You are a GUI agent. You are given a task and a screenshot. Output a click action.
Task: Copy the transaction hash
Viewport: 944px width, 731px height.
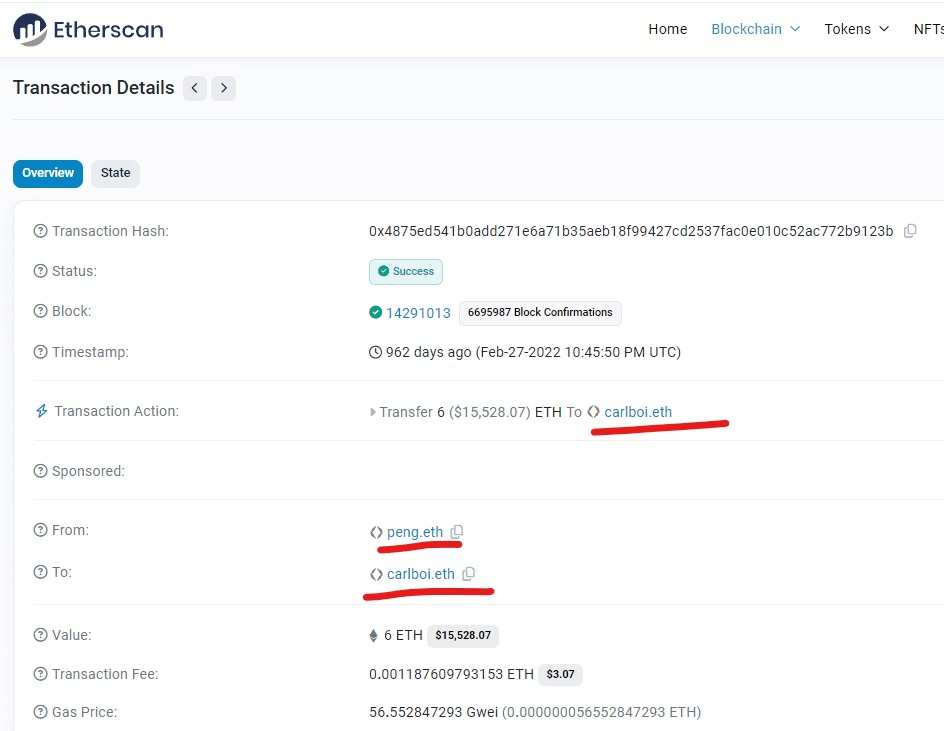[x=910, y=231]
